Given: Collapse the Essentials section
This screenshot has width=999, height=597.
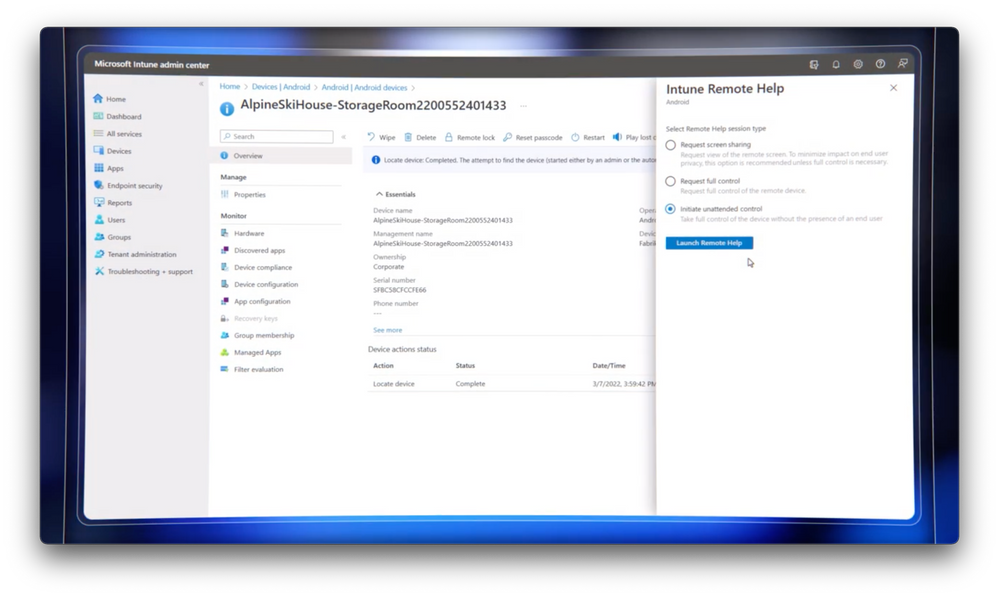Looking at the screenshot, I should [395, 194].
